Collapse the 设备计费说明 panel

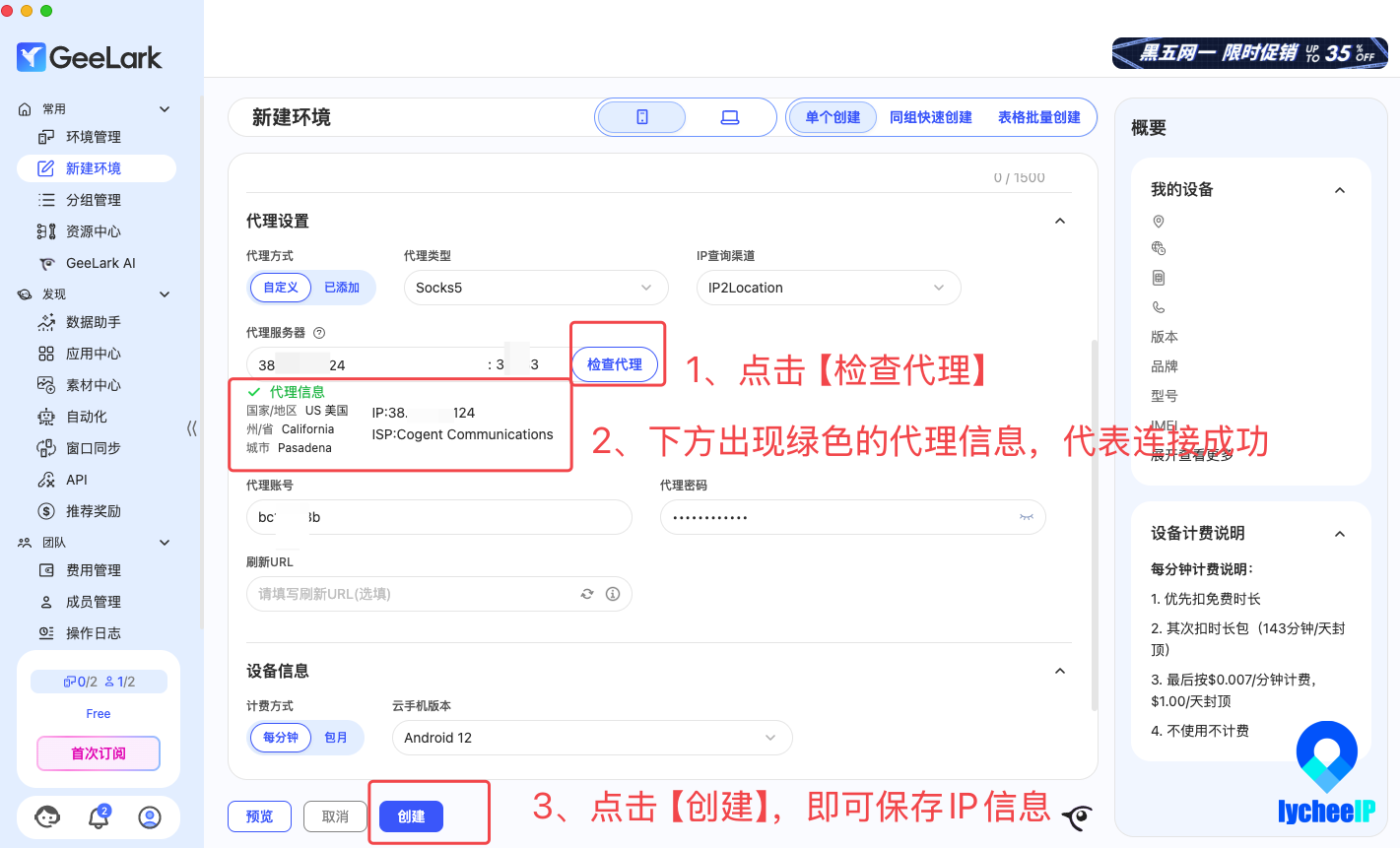[x=1340, y=534]
